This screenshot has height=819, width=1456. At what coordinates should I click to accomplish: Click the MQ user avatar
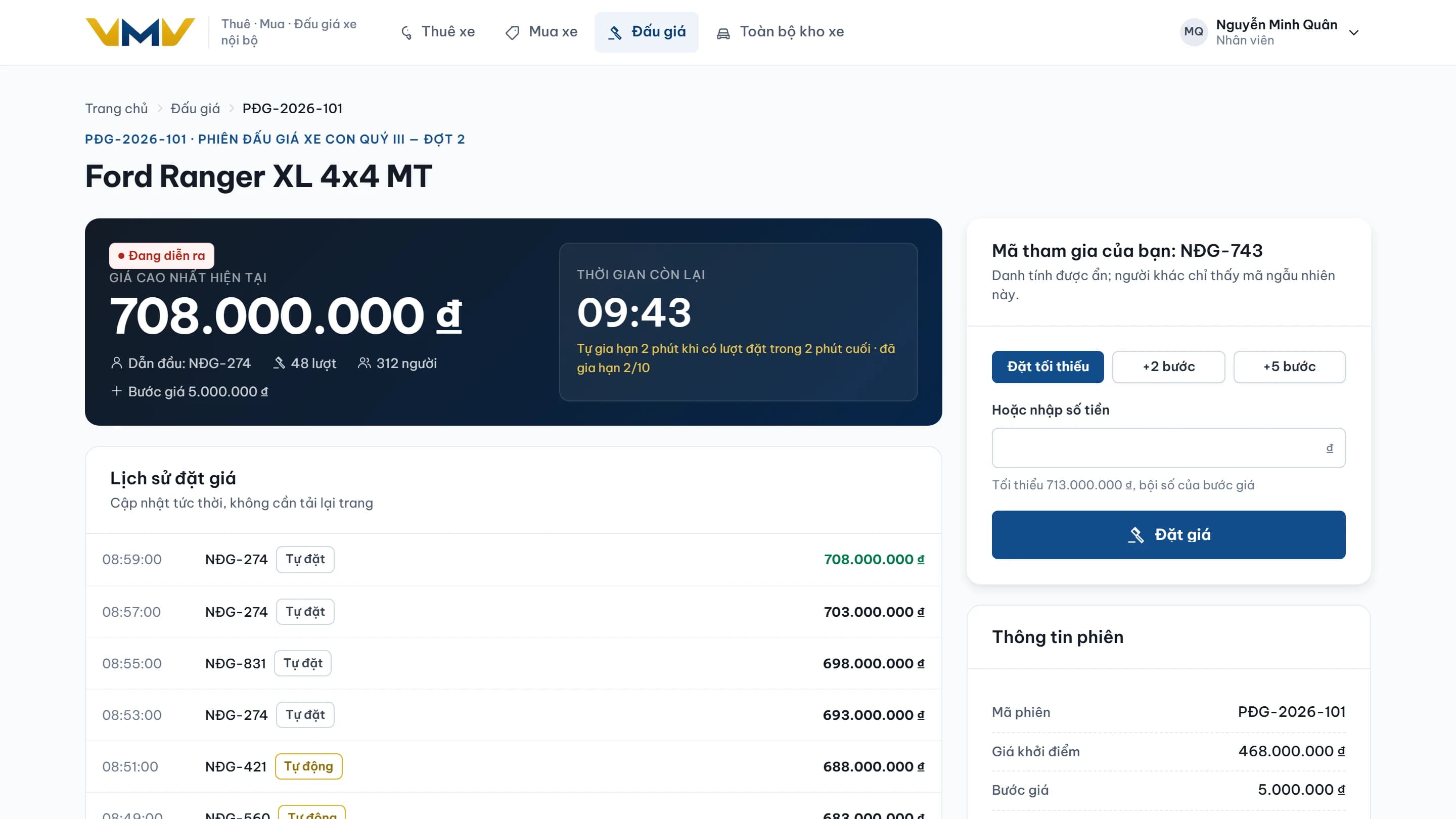pyautogui.click(x=1193, y=32)
